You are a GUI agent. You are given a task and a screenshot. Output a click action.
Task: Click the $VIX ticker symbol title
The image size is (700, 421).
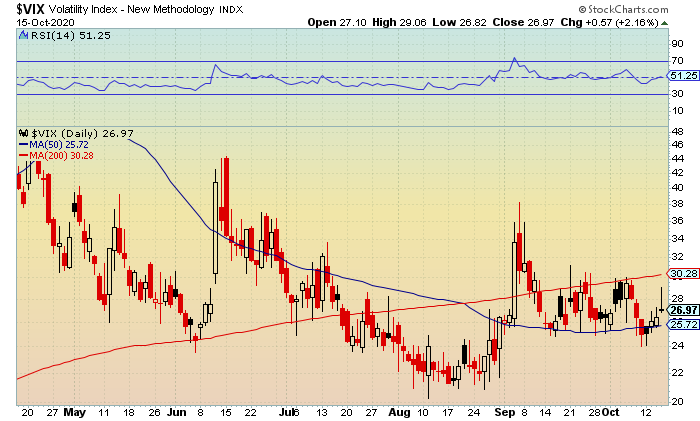pyautogui.click(x=30, y=9)
